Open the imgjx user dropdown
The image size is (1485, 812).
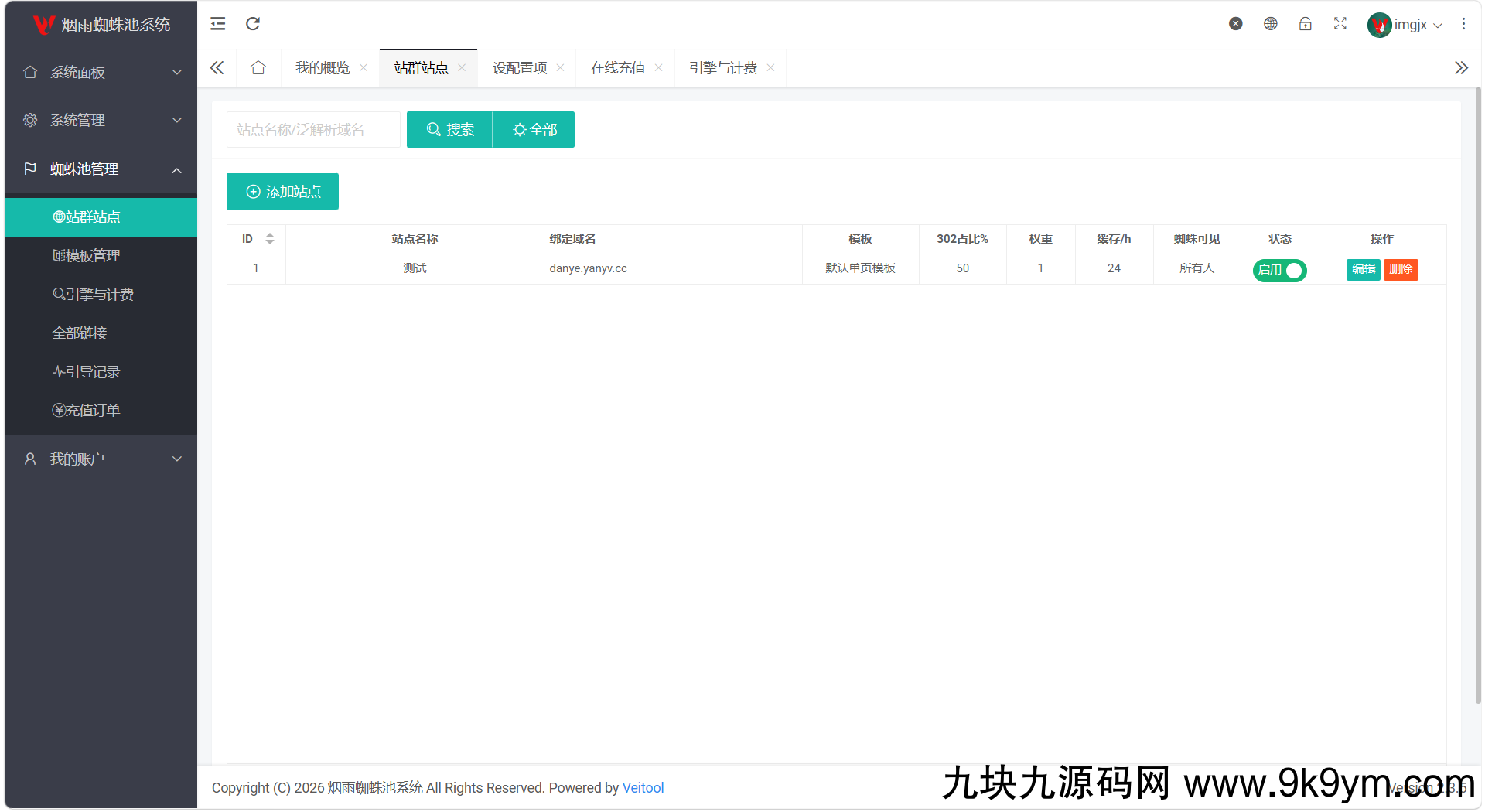pos(1405,25)
